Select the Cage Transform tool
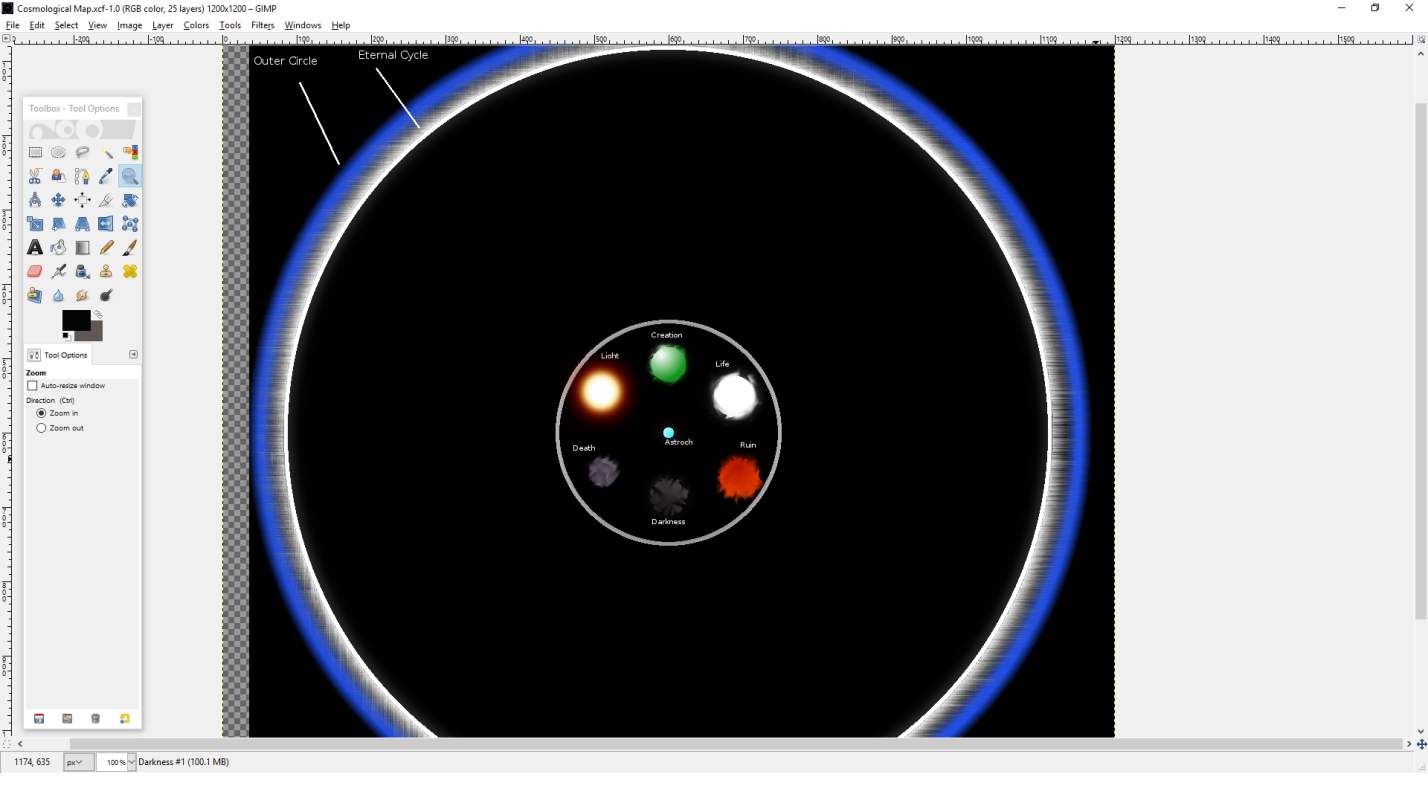1428x800 pixels. point(130,224)
